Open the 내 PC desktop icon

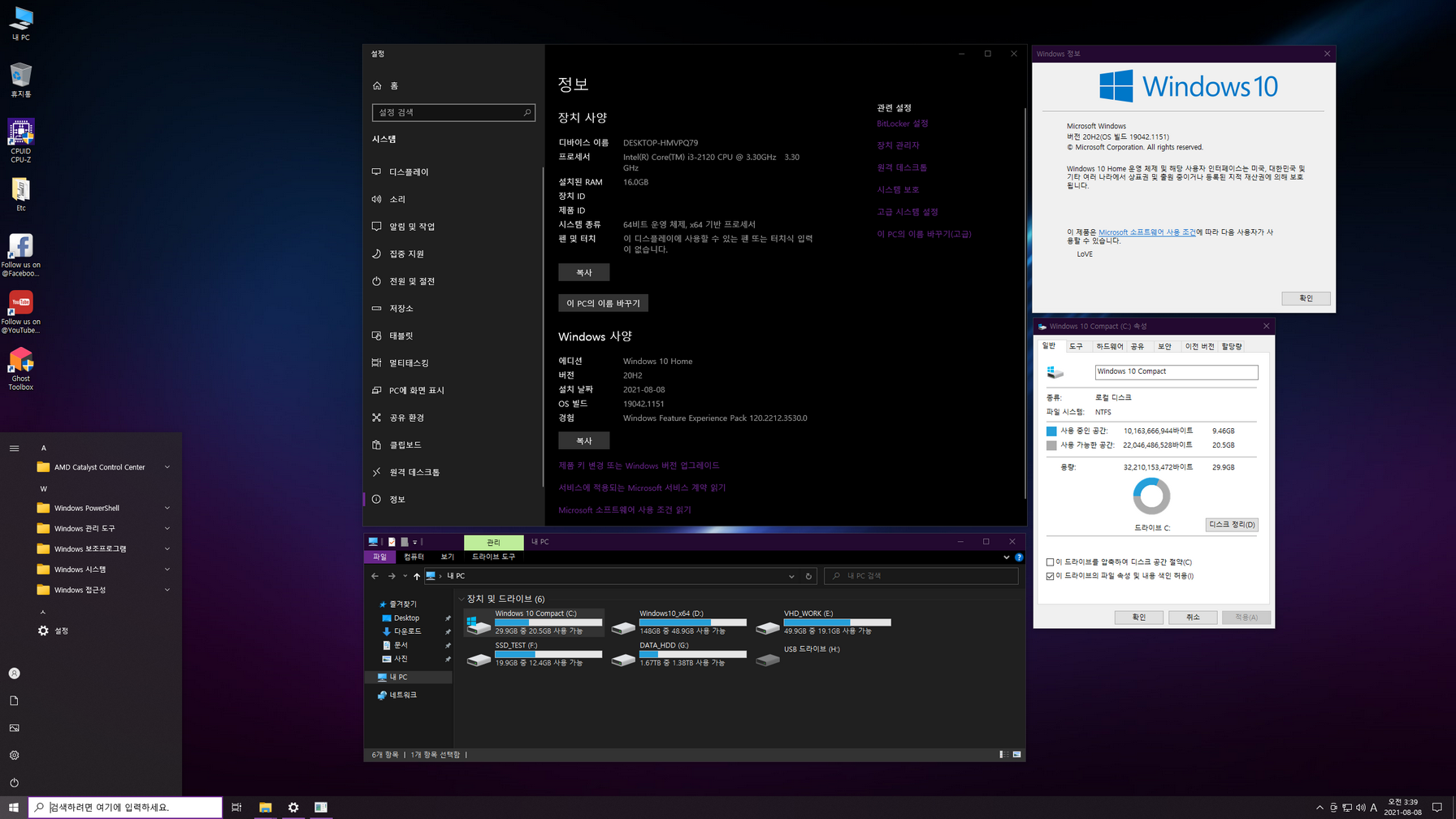point(20,24)
